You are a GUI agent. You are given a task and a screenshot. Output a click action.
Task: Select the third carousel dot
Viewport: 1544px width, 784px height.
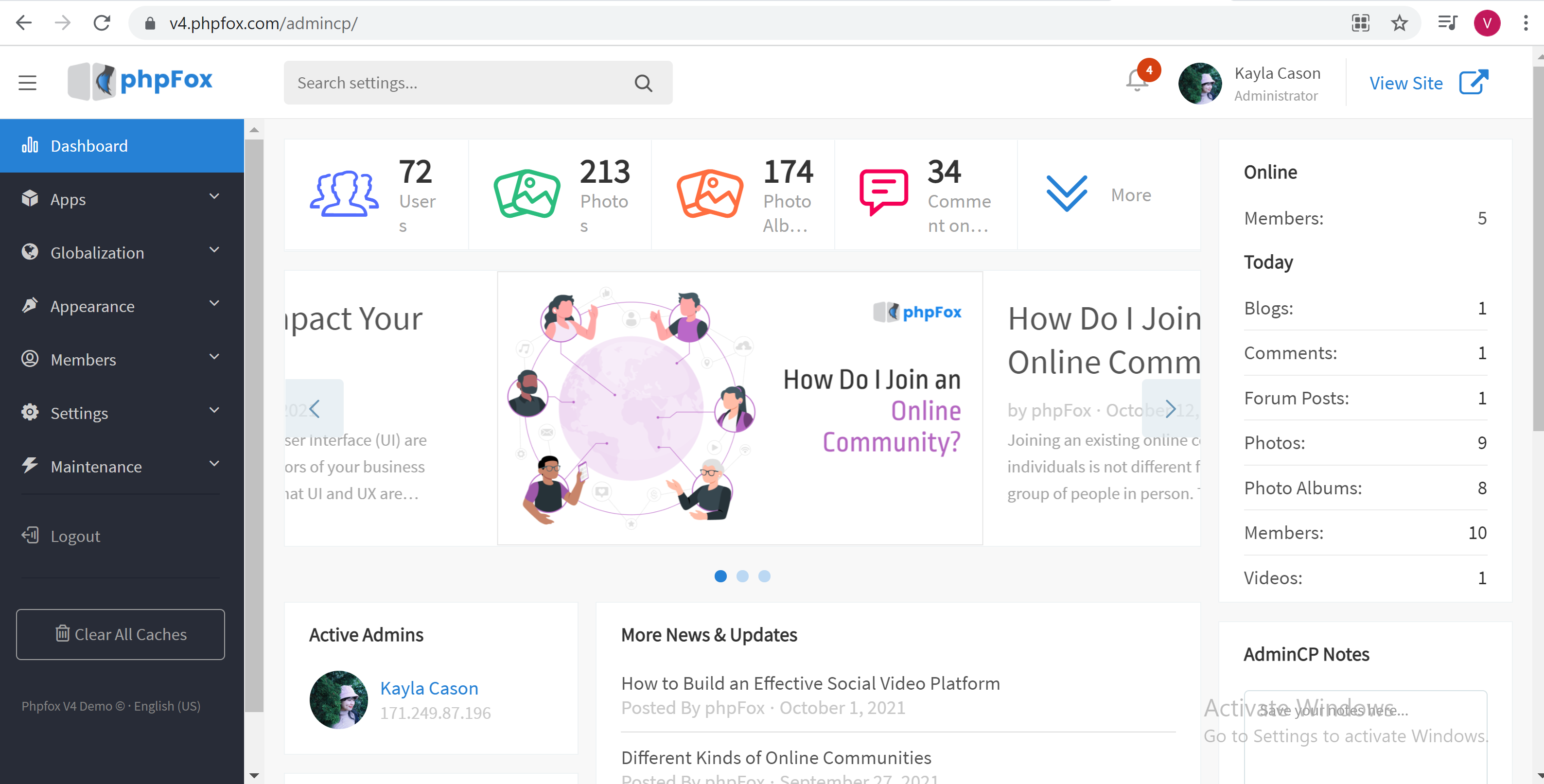[x=764, y=575]
